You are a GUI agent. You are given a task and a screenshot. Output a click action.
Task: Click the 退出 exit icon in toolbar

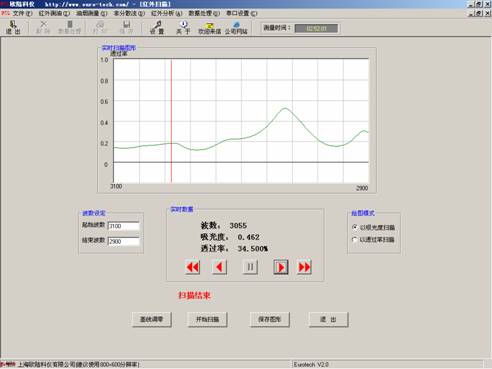[13, 27]
